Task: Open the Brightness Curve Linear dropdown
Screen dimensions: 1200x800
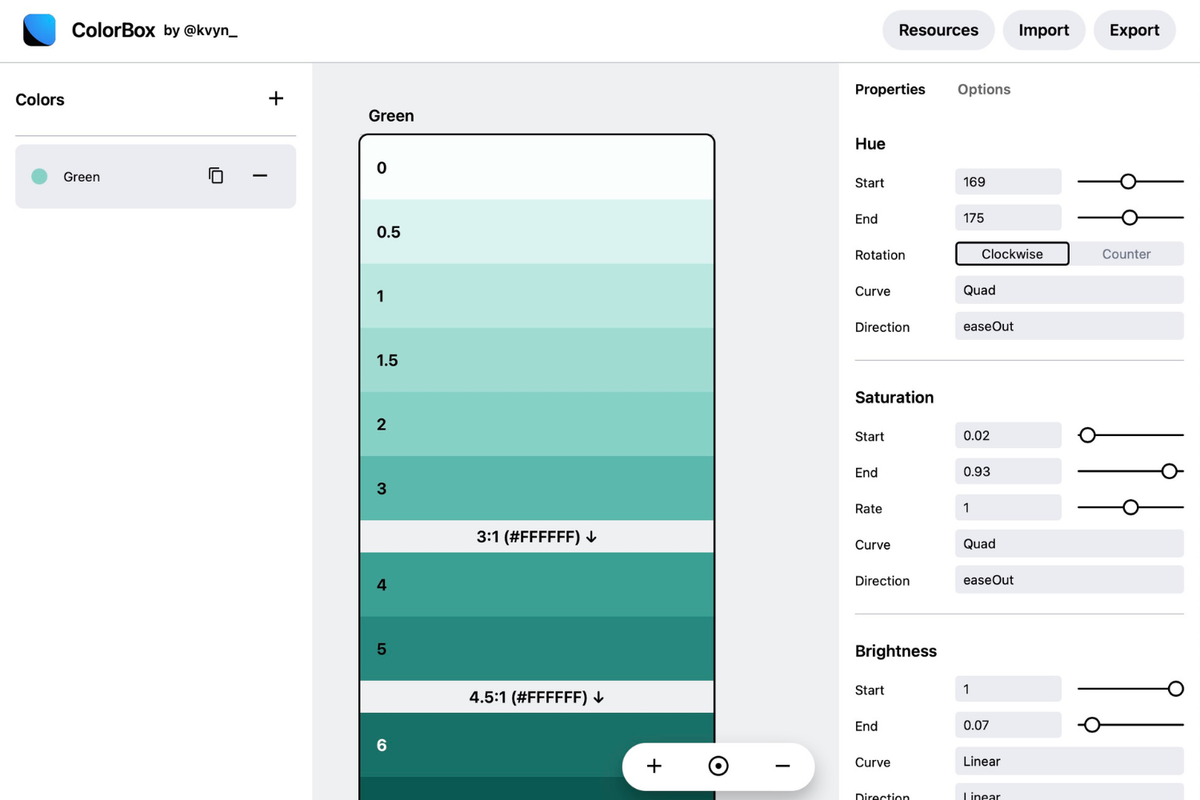Action: tap(1069, 761)
